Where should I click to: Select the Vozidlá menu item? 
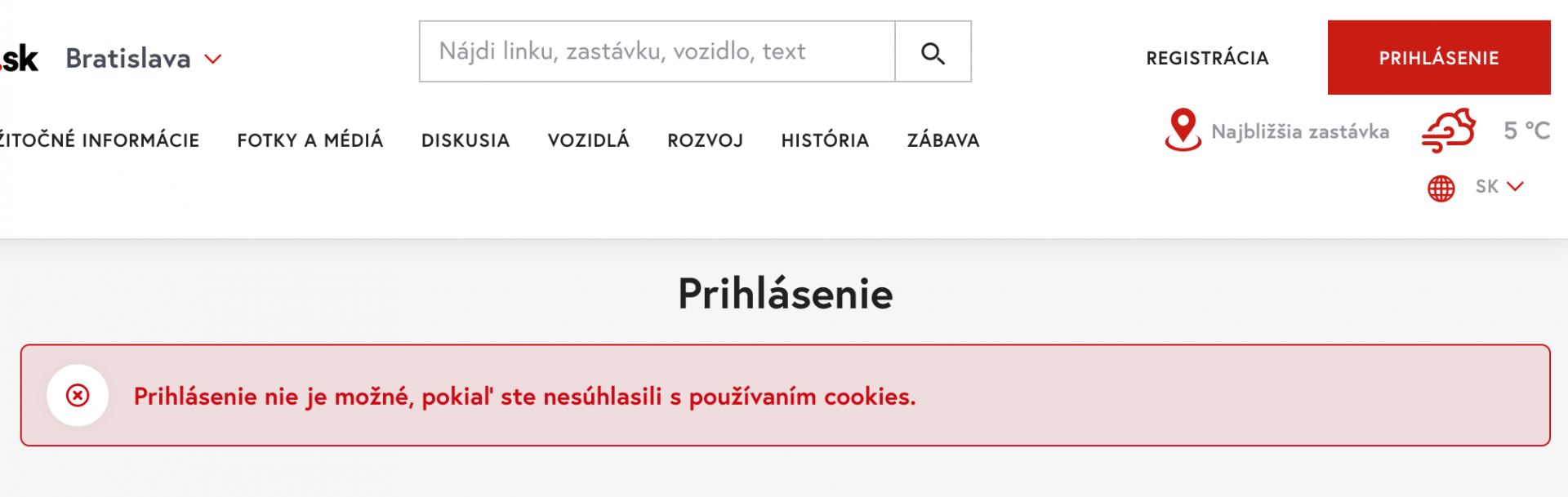[589, 140]
